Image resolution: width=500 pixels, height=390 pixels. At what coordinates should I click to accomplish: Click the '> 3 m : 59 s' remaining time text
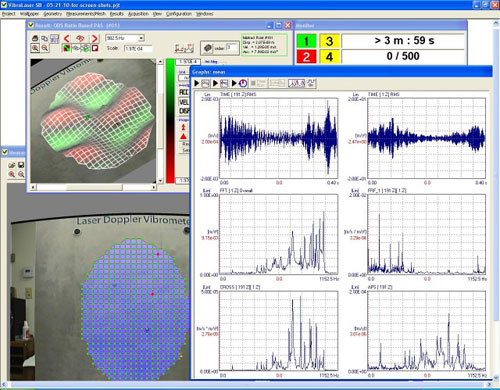(404, 41)
